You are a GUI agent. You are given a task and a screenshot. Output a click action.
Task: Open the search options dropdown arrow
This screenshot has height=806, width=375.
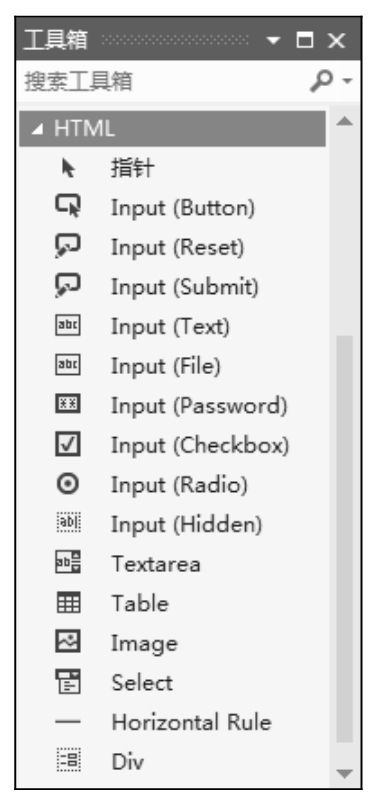tap(348, 81)
